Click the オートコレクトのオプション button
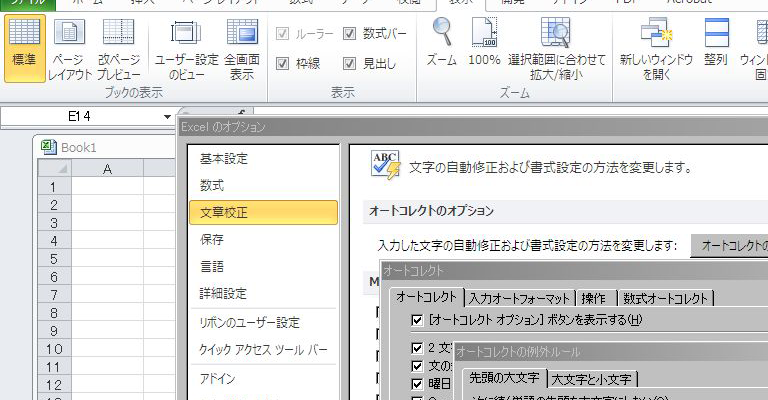The image size is (768, 400). [x=729, y=245]
